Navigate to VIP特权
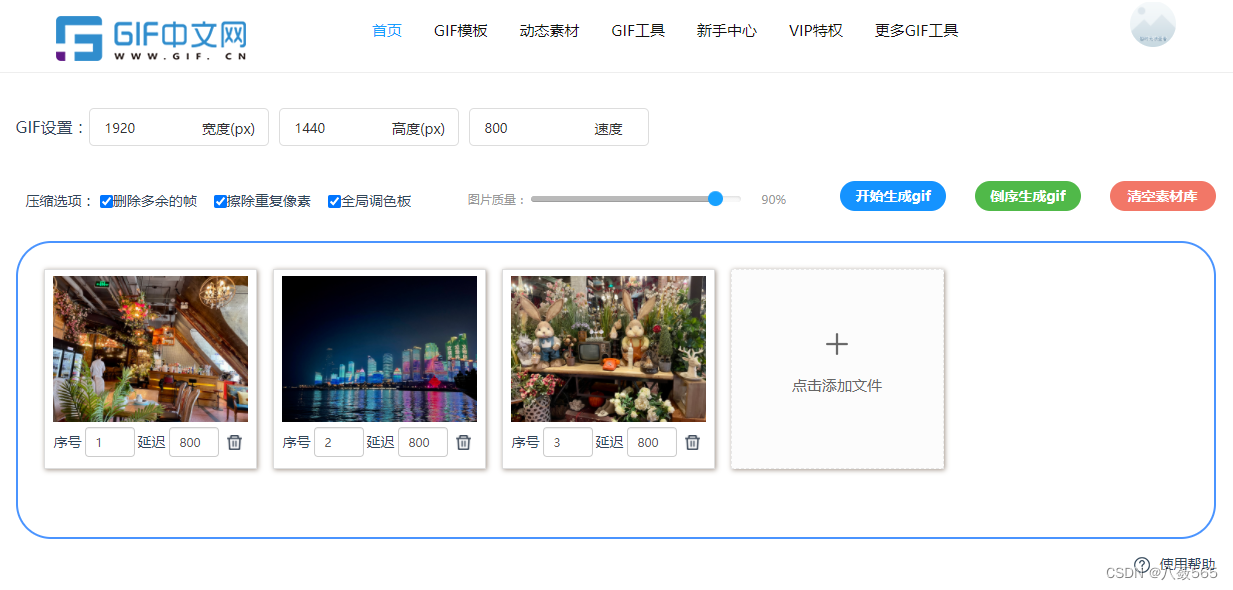Screen dimensions: 1233x590 coord(815,30)
